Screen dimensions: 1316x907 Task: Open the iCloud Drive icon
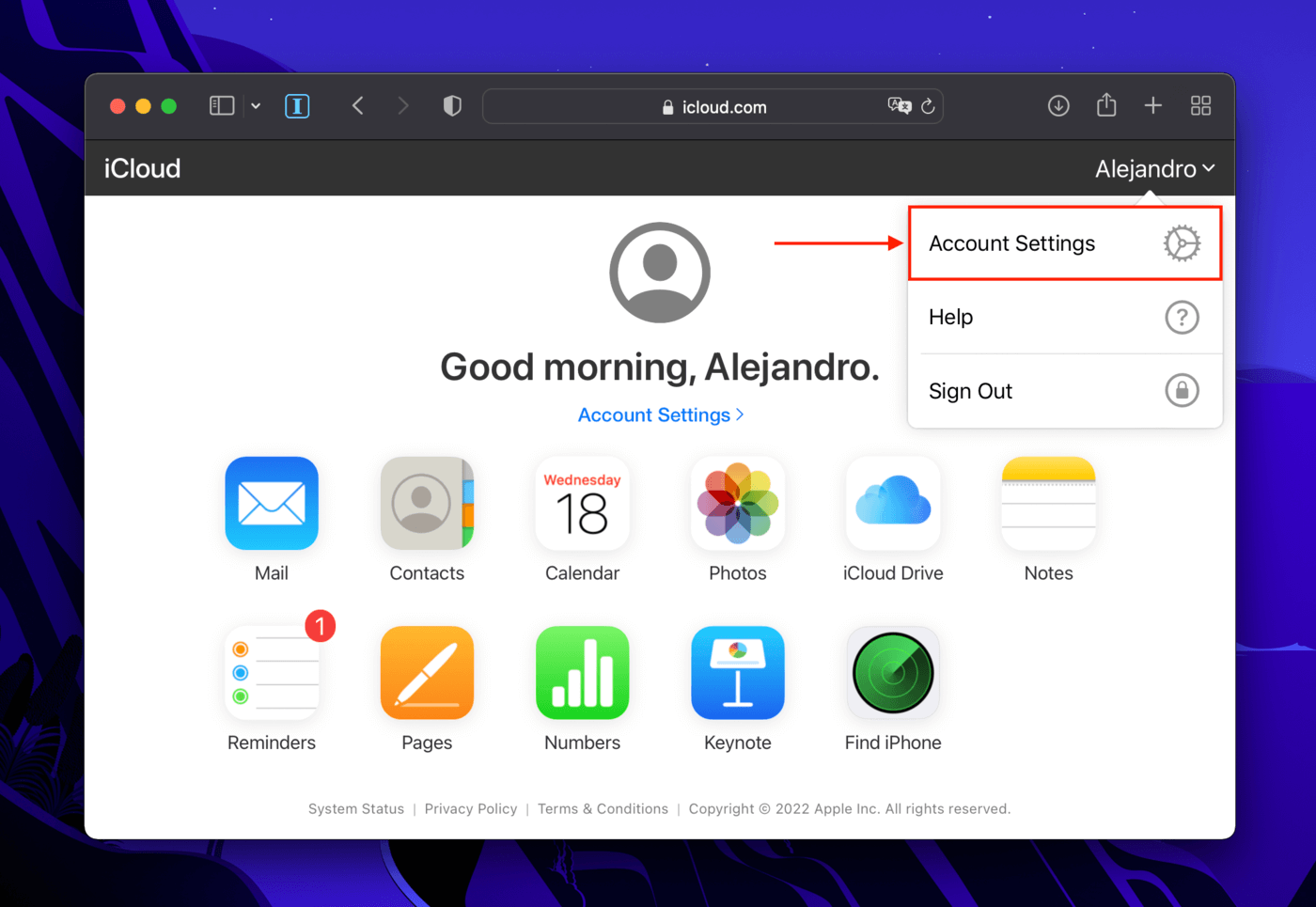tap(893, 503)
